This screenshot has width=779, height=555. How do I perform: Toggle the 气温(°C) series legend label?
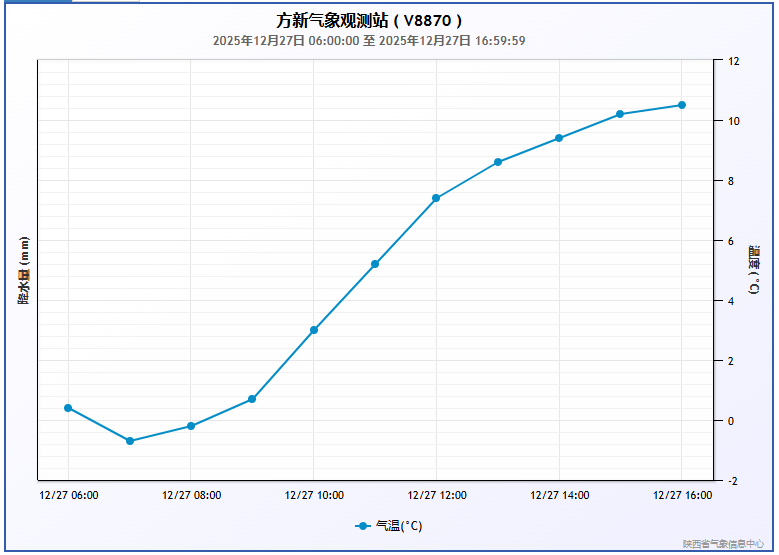click(x=399, y=526)
